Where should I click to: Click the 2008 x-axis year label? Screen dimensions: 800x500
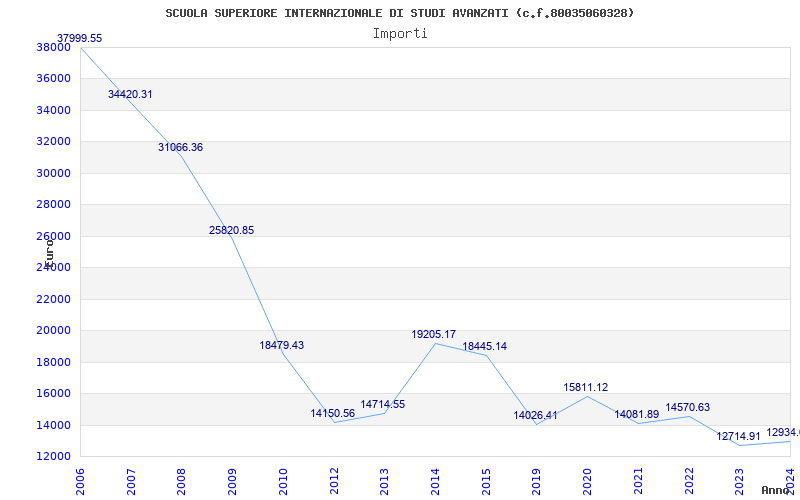point(182,481)
